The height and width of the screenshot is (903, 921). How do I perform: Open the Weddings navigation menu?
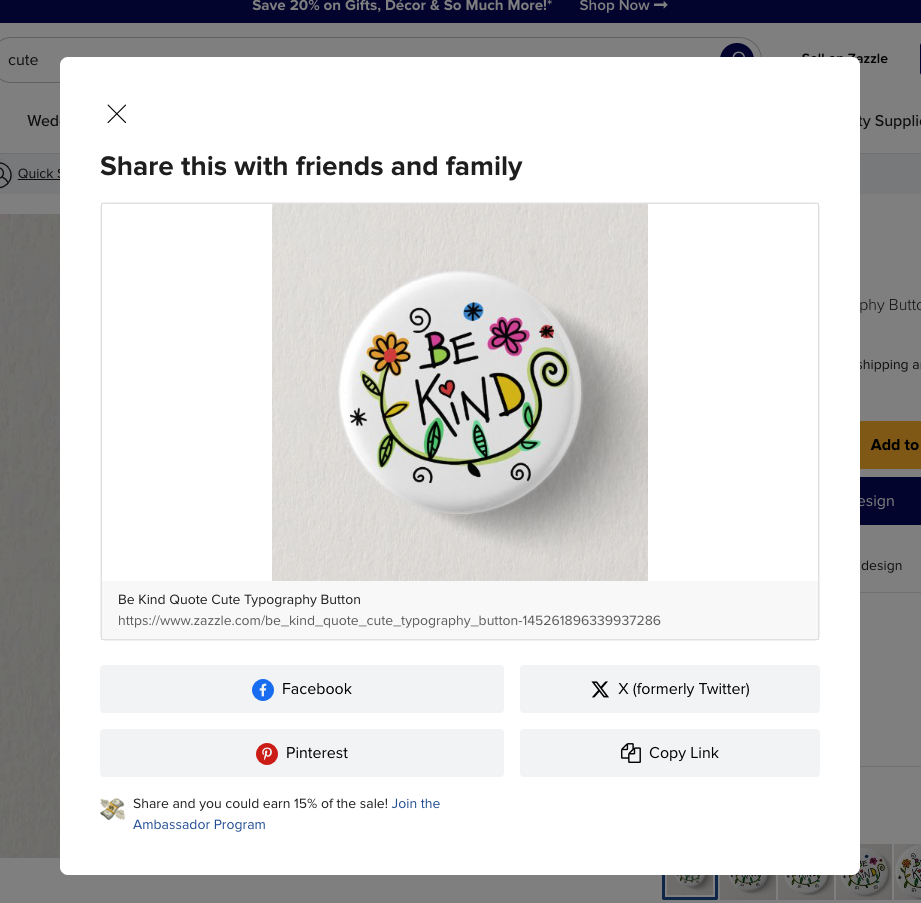42,121
